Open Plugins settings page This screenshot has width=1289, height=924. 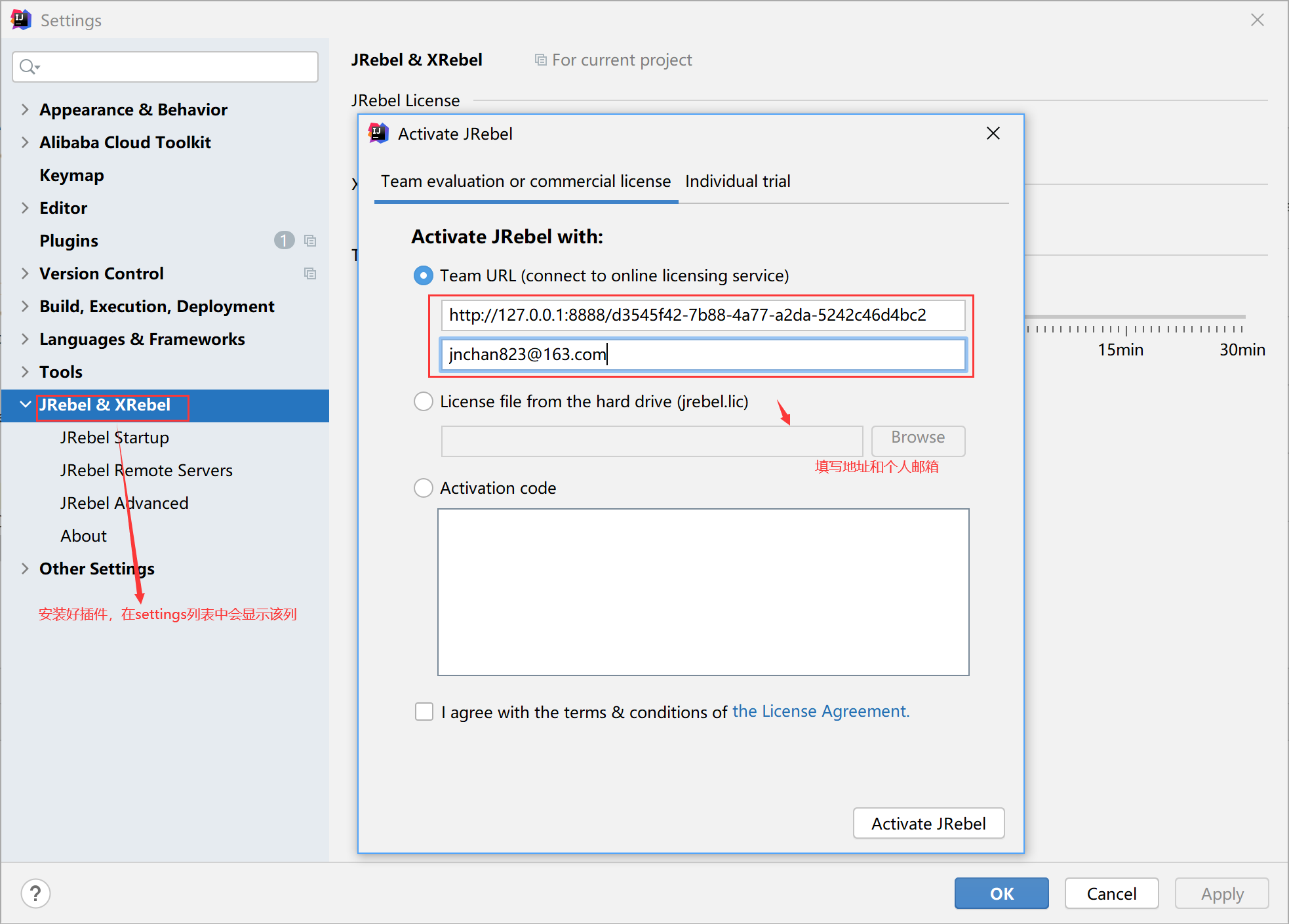(68, 241)
